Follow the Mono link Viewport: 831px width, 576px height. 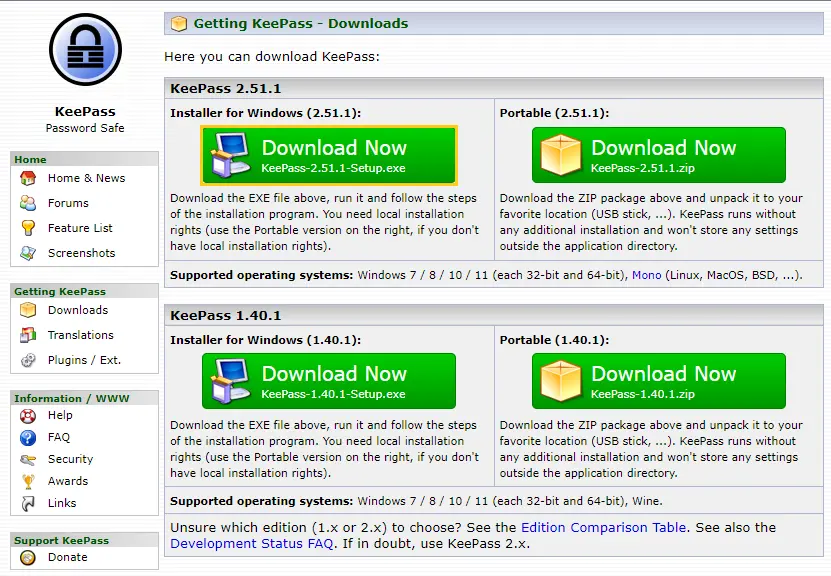point(647,275)
